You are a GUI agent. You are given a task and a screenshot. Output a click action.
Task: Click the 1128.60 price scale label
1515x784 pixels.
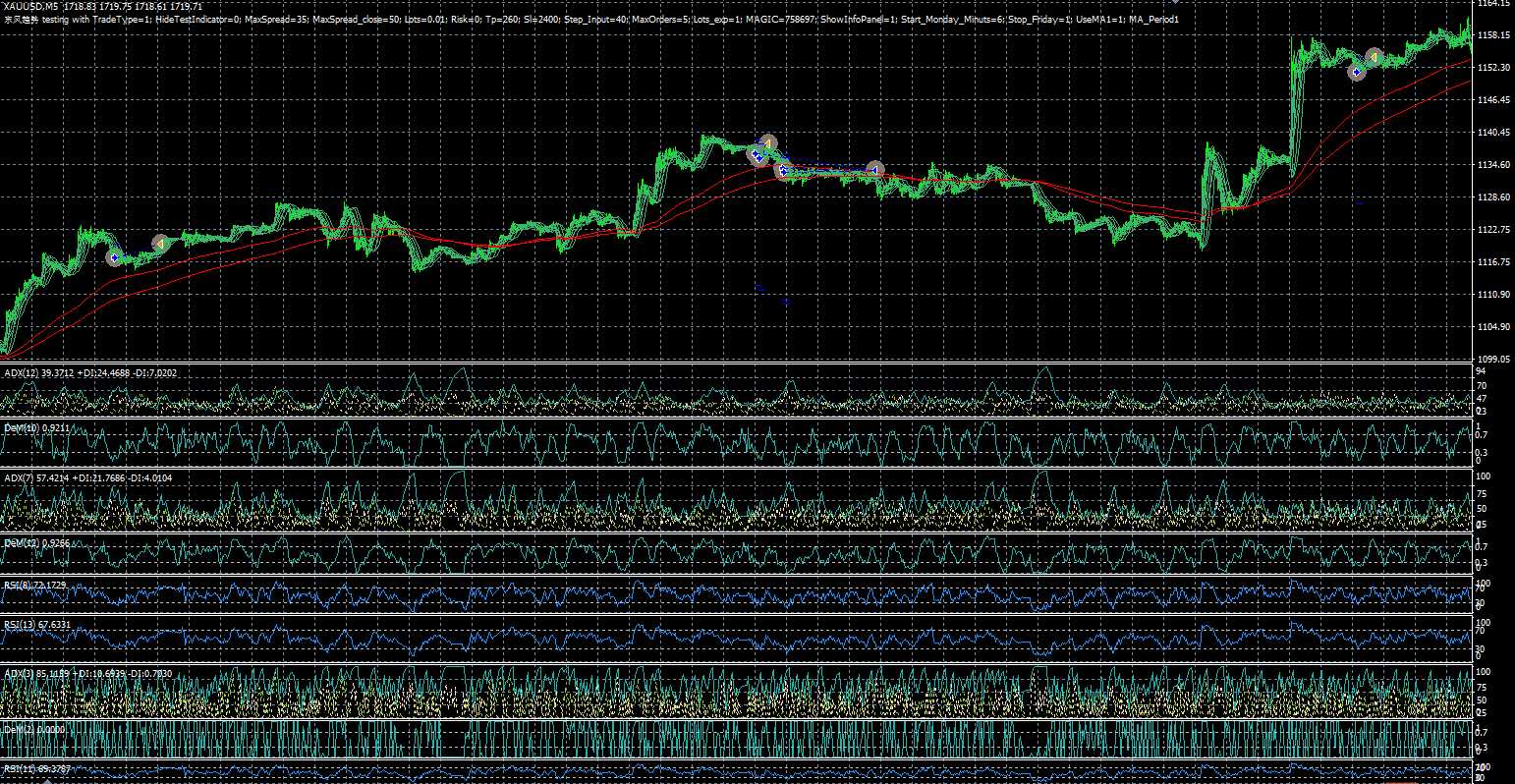coord(1493,197)
